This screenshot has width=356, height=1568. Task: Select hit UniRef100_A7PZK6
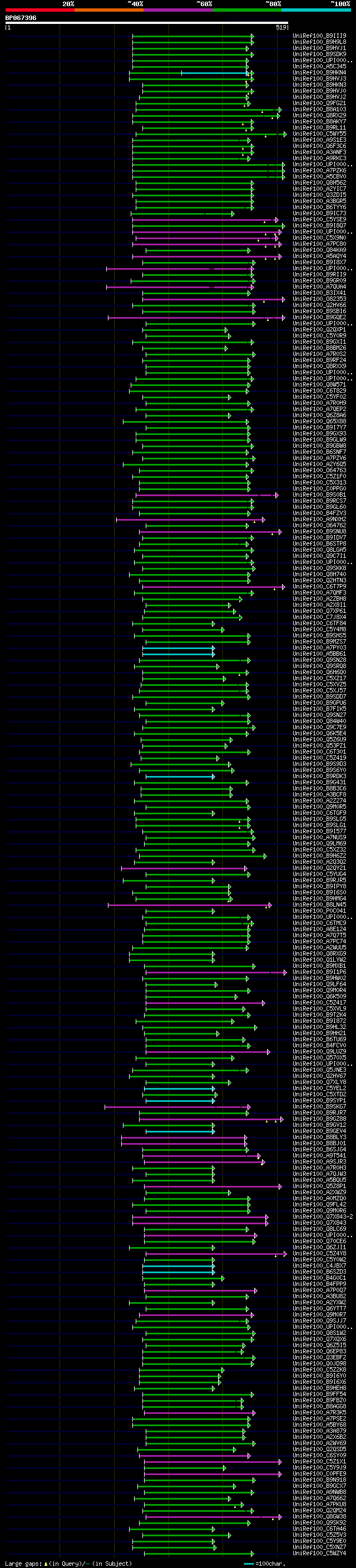pyautogui.click(x=319, y=170)
